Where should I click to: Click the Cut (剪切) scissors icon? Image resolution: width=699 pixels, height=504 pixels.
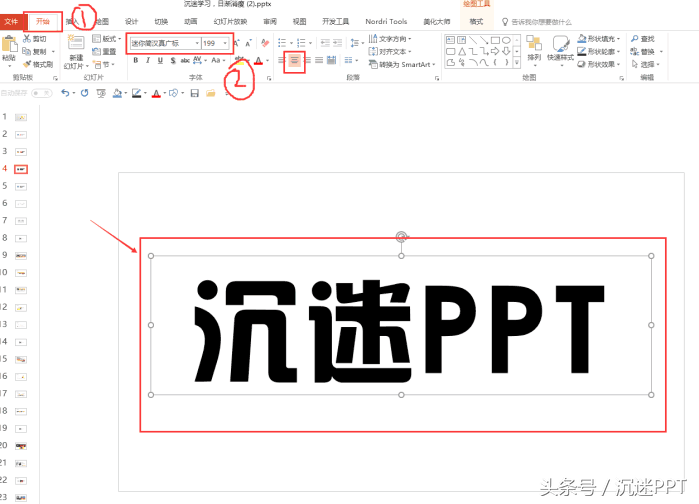(x=27, y=39)
